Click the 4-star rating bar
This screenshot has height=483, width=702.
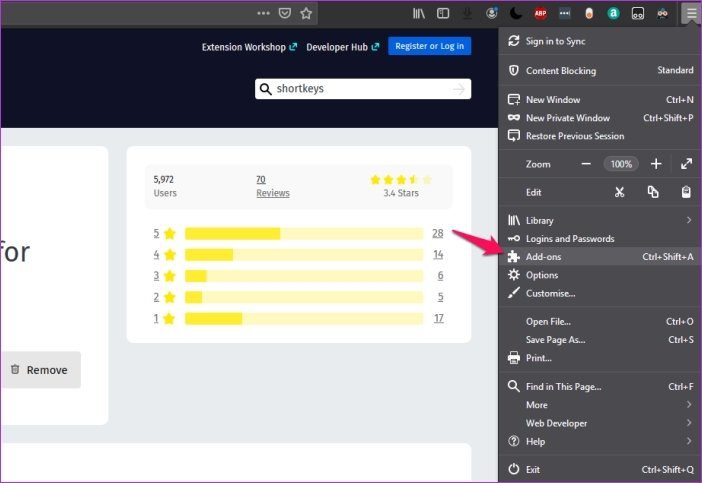coord(304,255)
